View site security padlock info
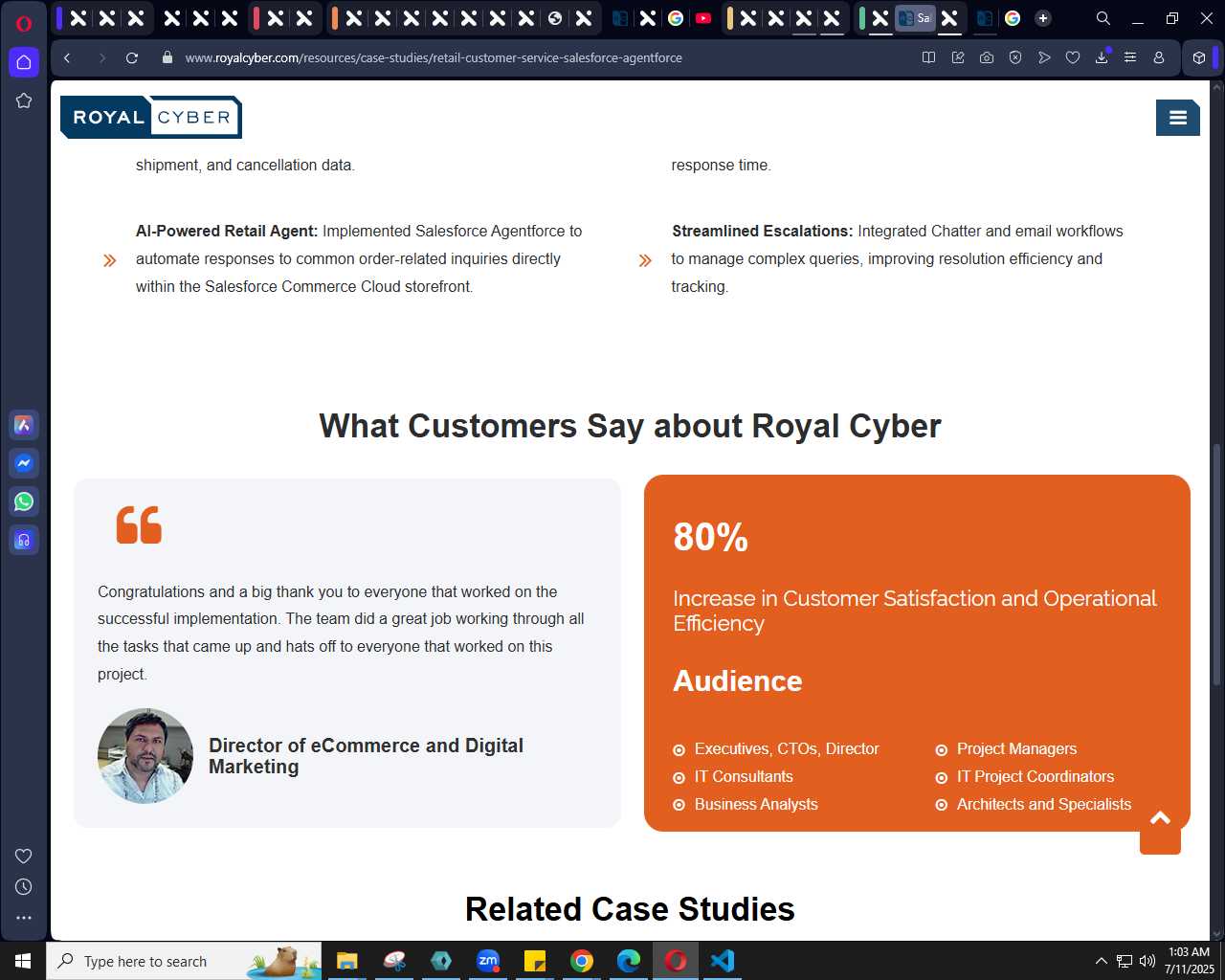The height and width of the screenshot is (980, 1225). (x=167, y=57)
